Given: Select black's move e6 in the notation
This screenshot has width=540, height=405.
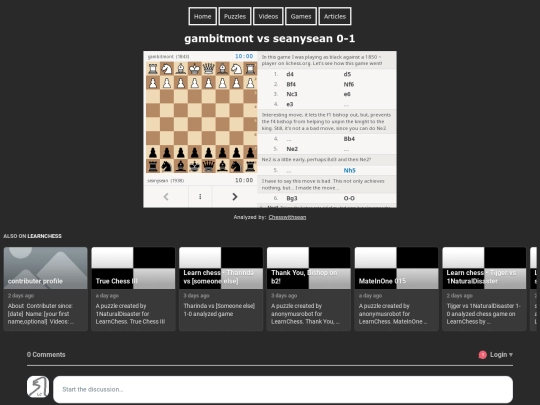Looking at the screenshot, I should tap(347, 94).
